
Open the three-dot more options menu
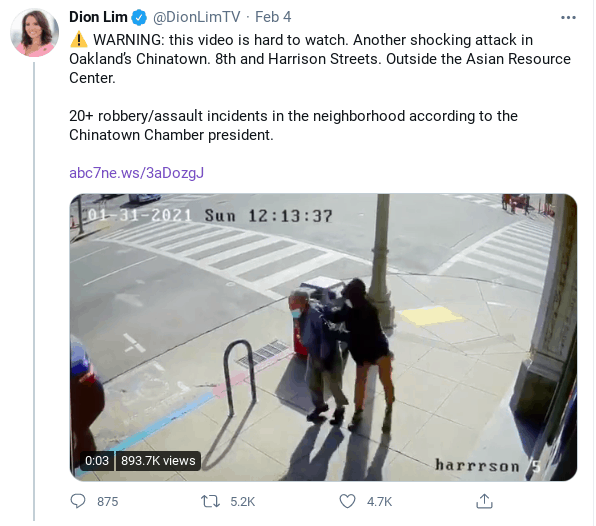tap(568, 17)
